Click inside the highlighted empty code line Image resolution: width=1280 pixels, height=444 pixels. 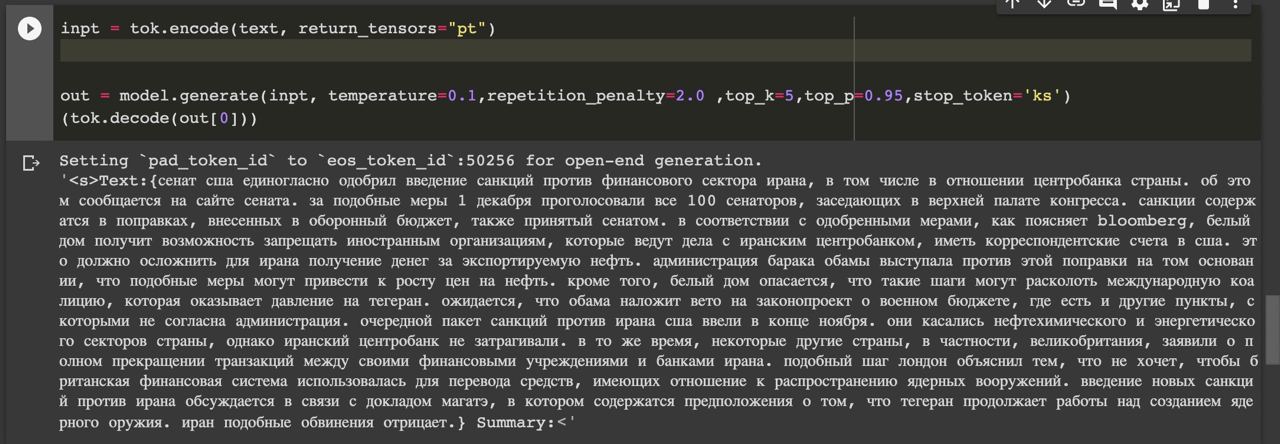(x=655, y=51)
